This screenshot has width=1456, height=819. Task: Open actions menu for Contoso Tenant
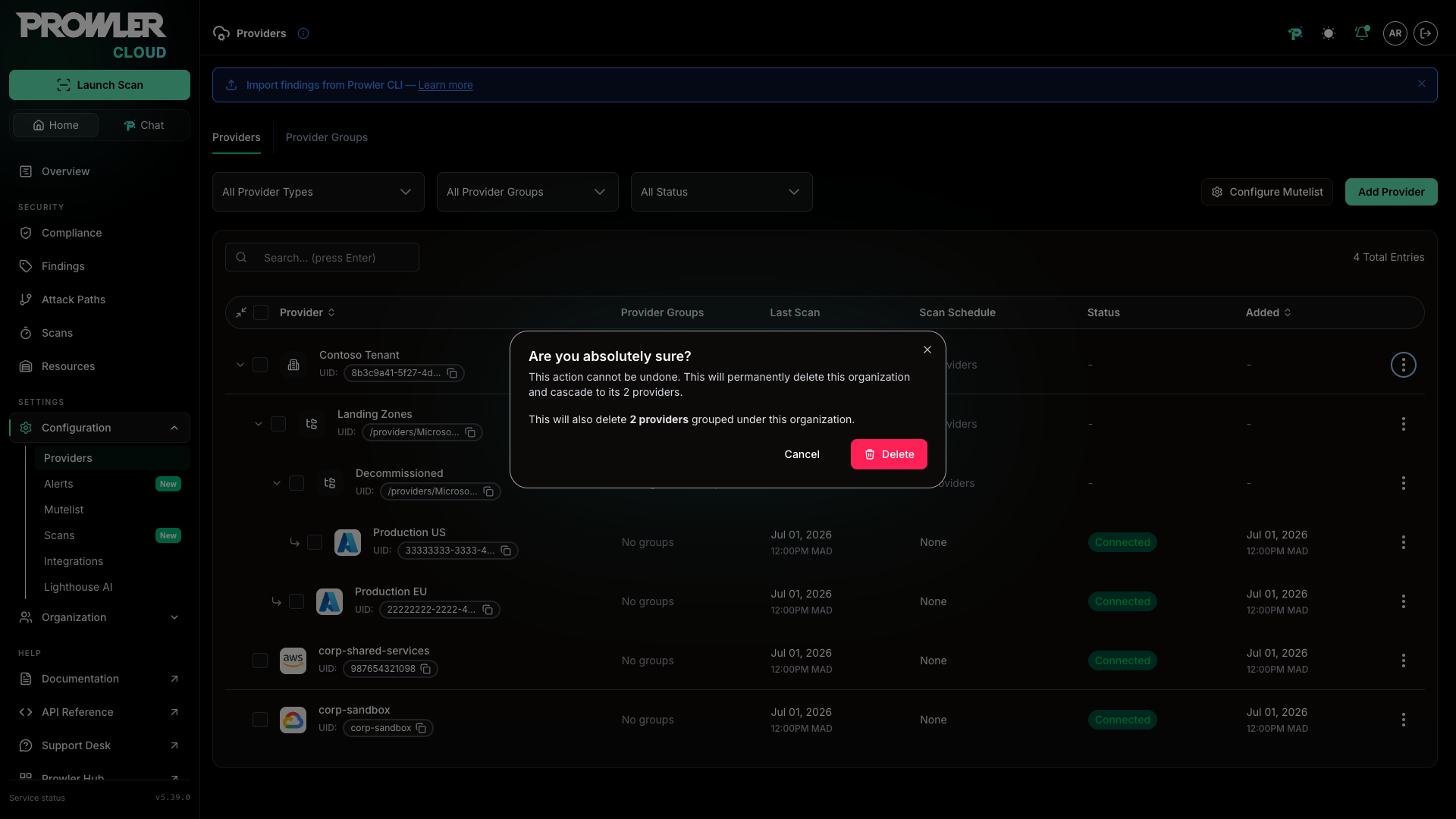(1404, 365)
